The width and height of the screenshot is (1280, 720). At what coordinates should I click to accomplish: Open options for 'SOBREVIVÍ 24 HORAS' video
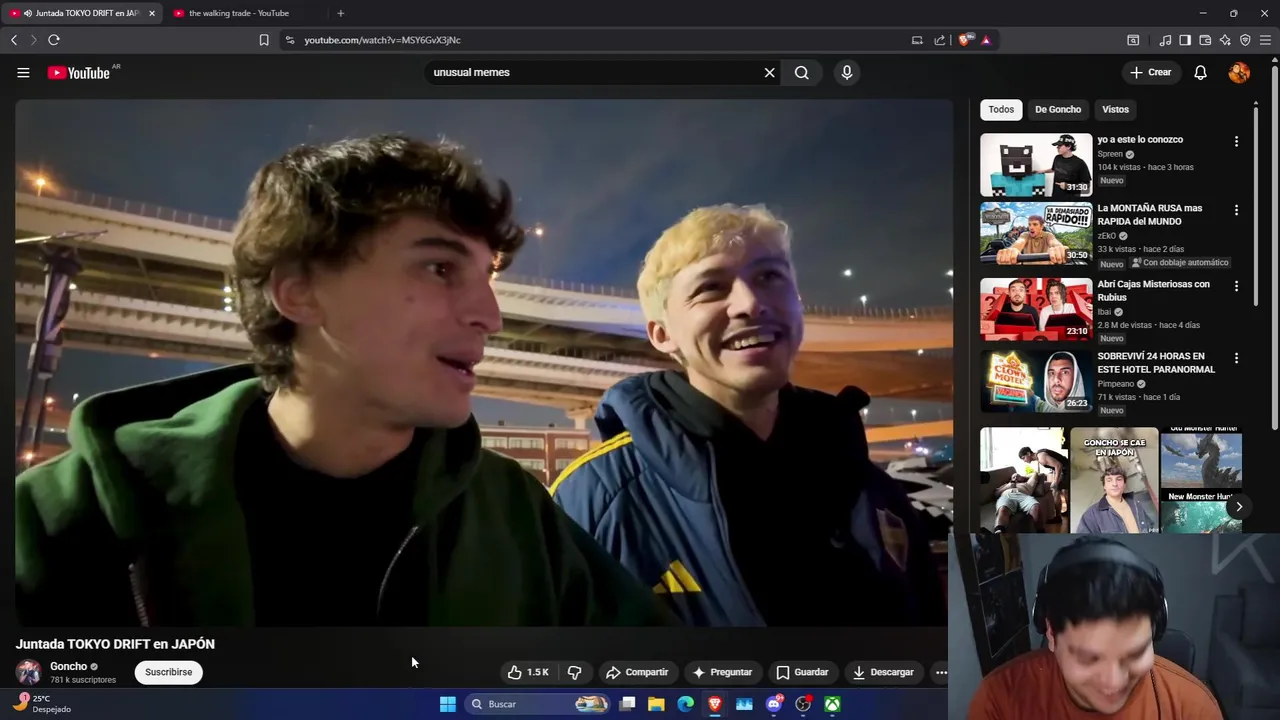coord(1236,359)
